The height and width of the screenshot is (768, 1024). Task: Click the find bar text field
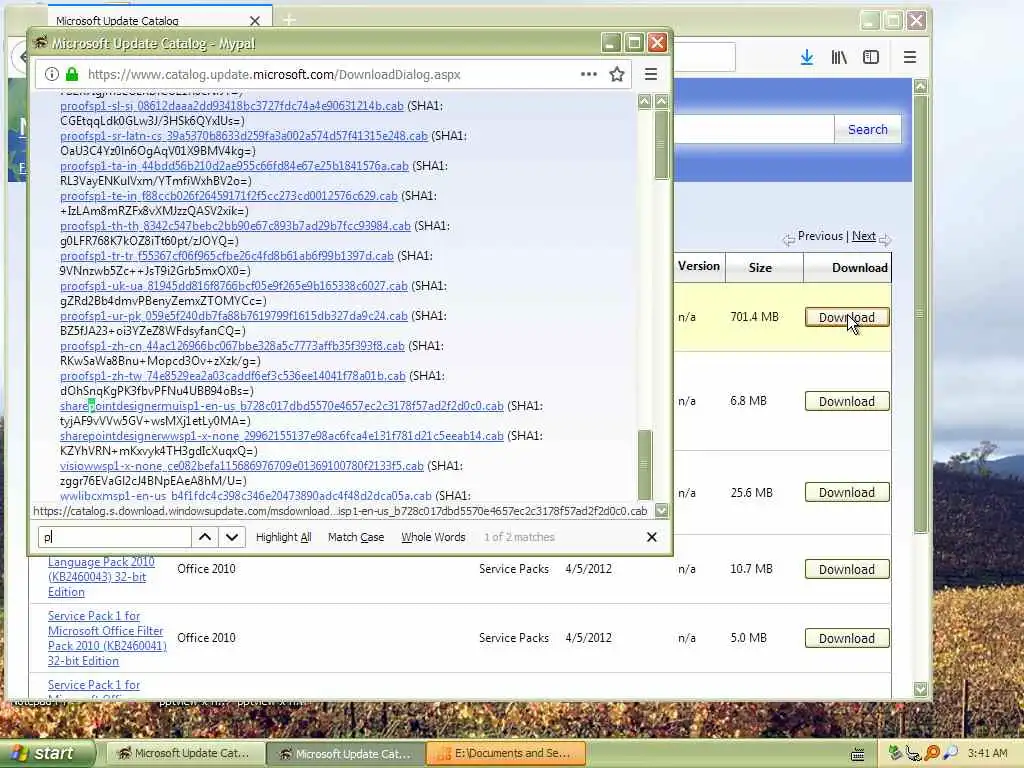[x=114, y=537]
